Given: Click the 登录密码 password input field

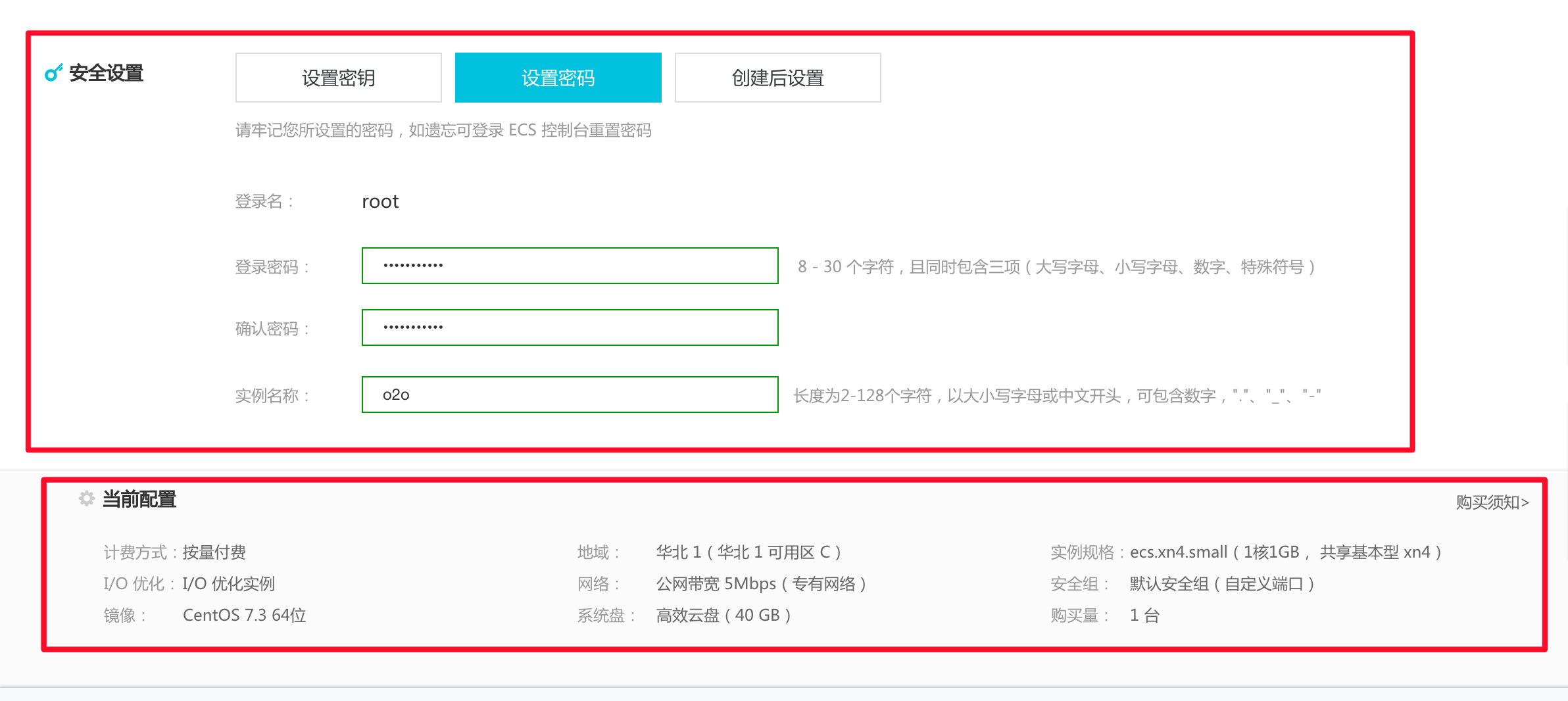Looking at the screenshot, I should coord(570,266).
